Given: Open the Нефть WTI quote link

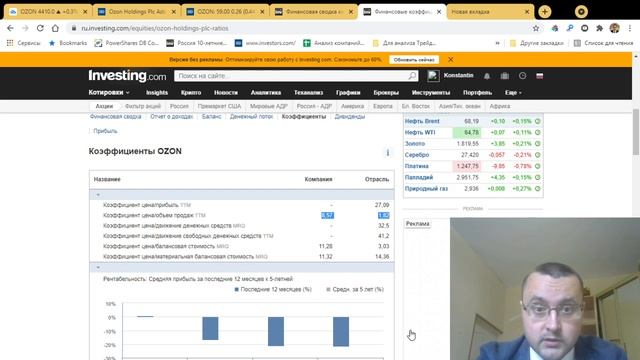Looking at the screenshot, I should [x=420, y=133].
